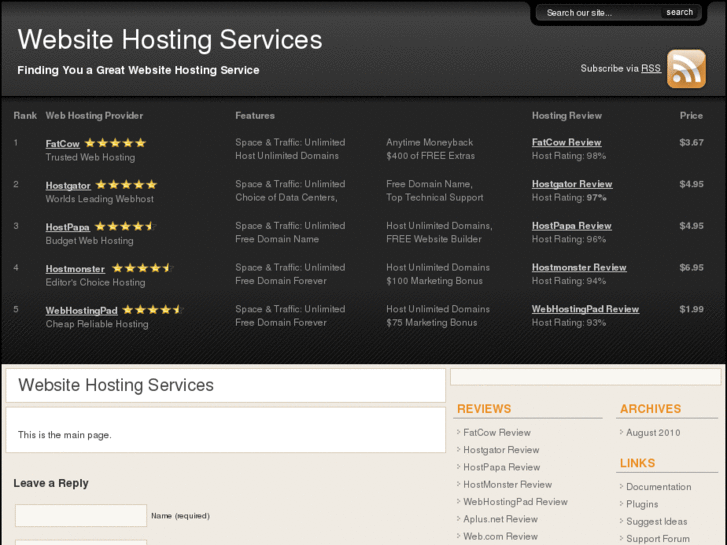Click '$75 Marketing Bonus' text
The height and width of the screenshot is (545, 727).
(432, 323)
